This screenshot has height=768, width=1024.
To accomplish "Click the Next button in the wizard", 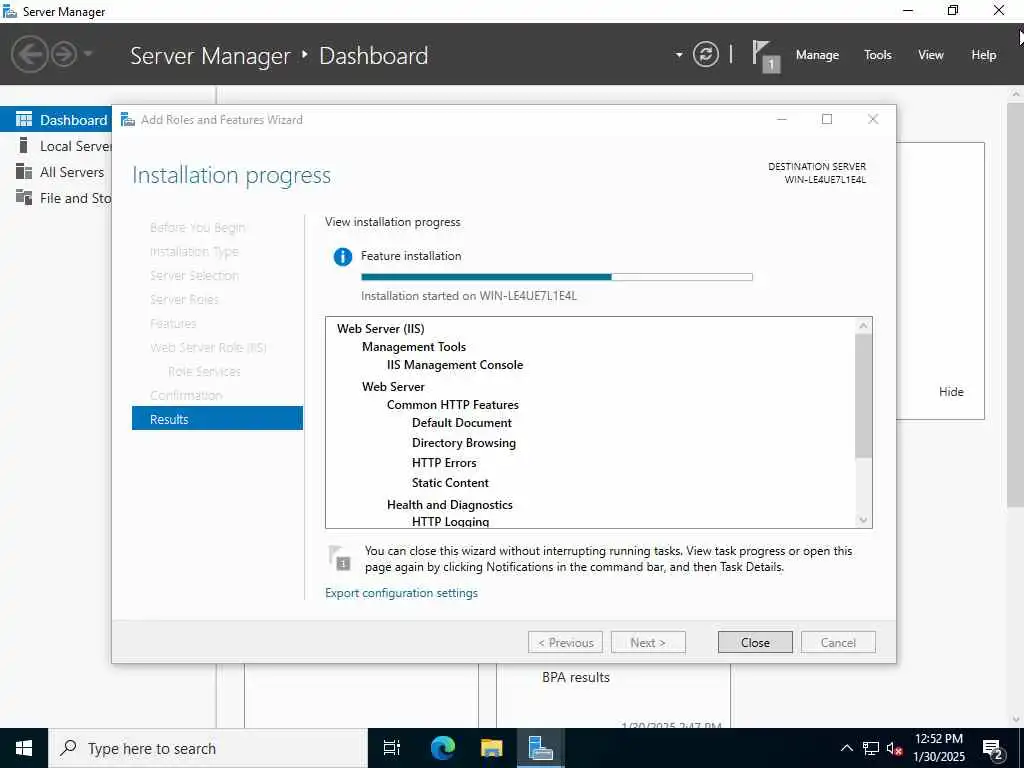I will pos(648,643).
